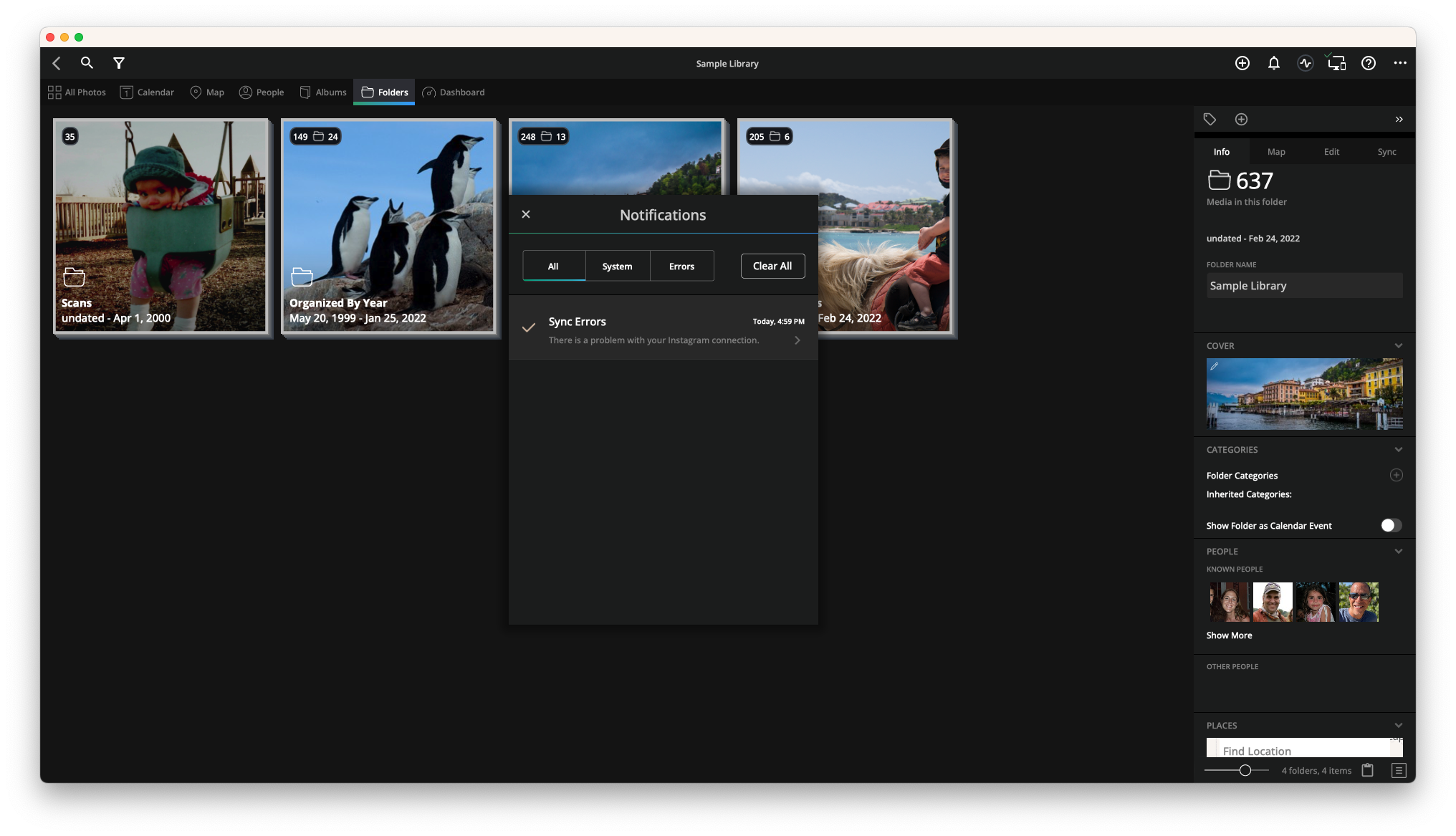Open the filter funnel icon
1456x836 pixels.
point(119,63)
